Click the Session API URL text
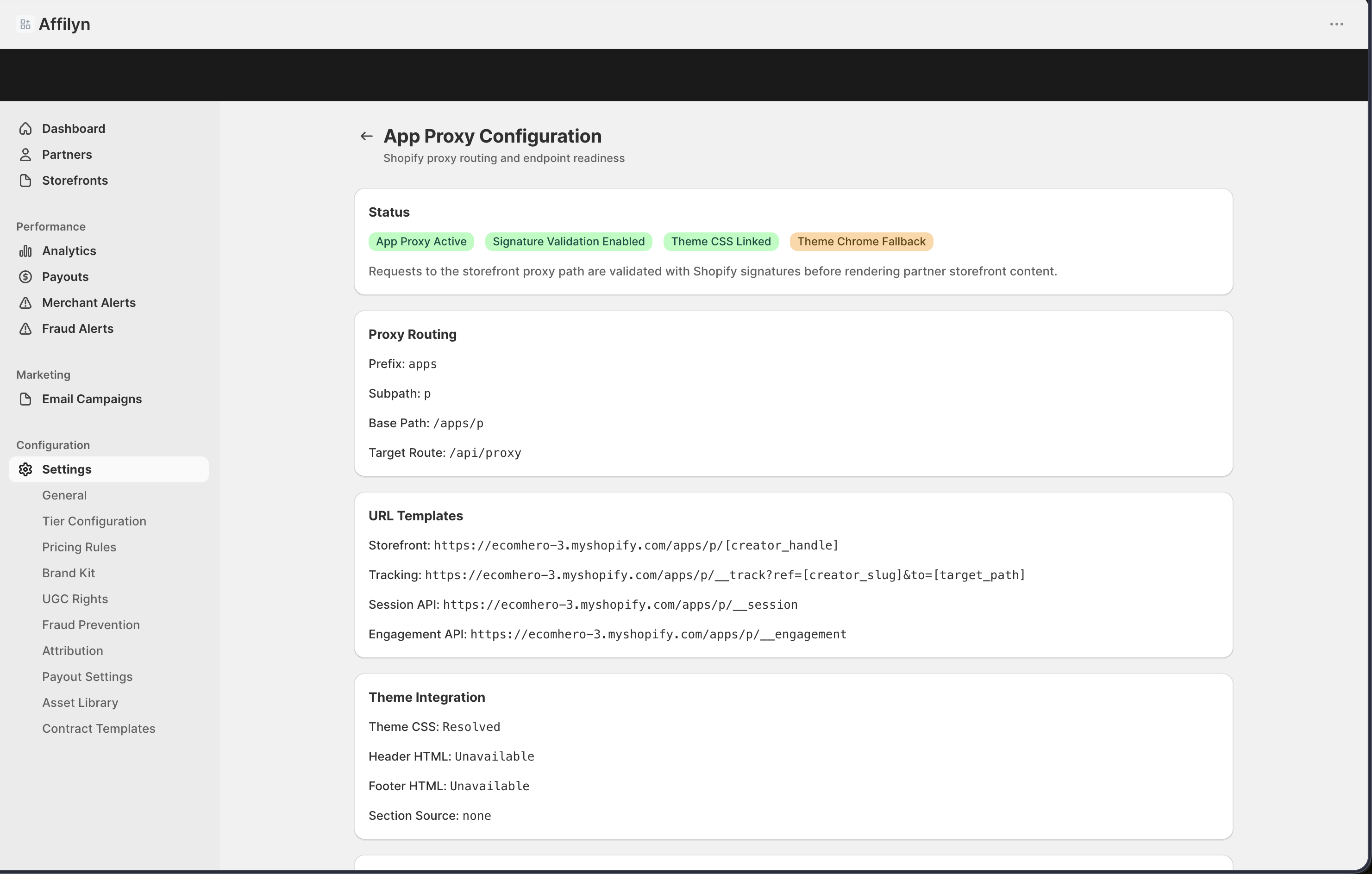1372x874 pixels. pos(620,605)
